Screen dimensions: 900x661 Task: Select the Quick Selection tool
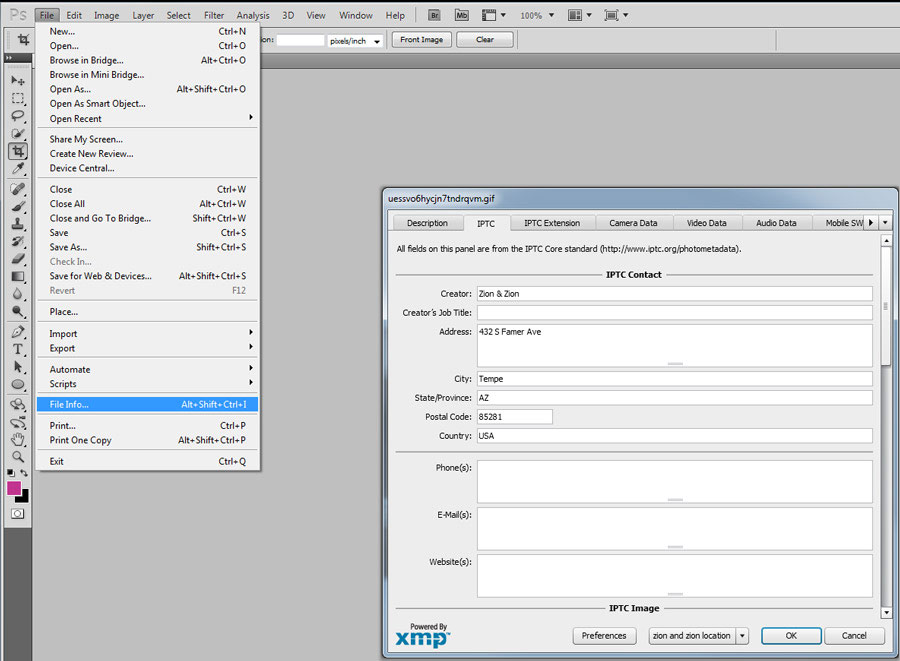click(x=18, y=134)
